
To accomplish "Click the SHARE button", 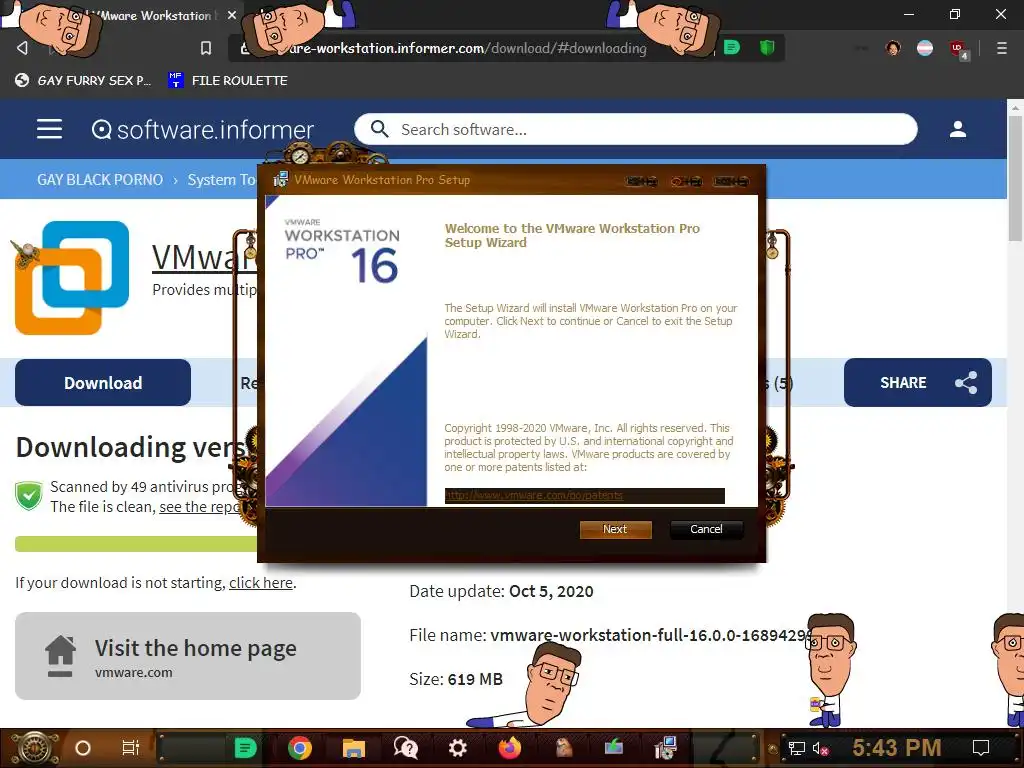I will [x=918, y=383].
